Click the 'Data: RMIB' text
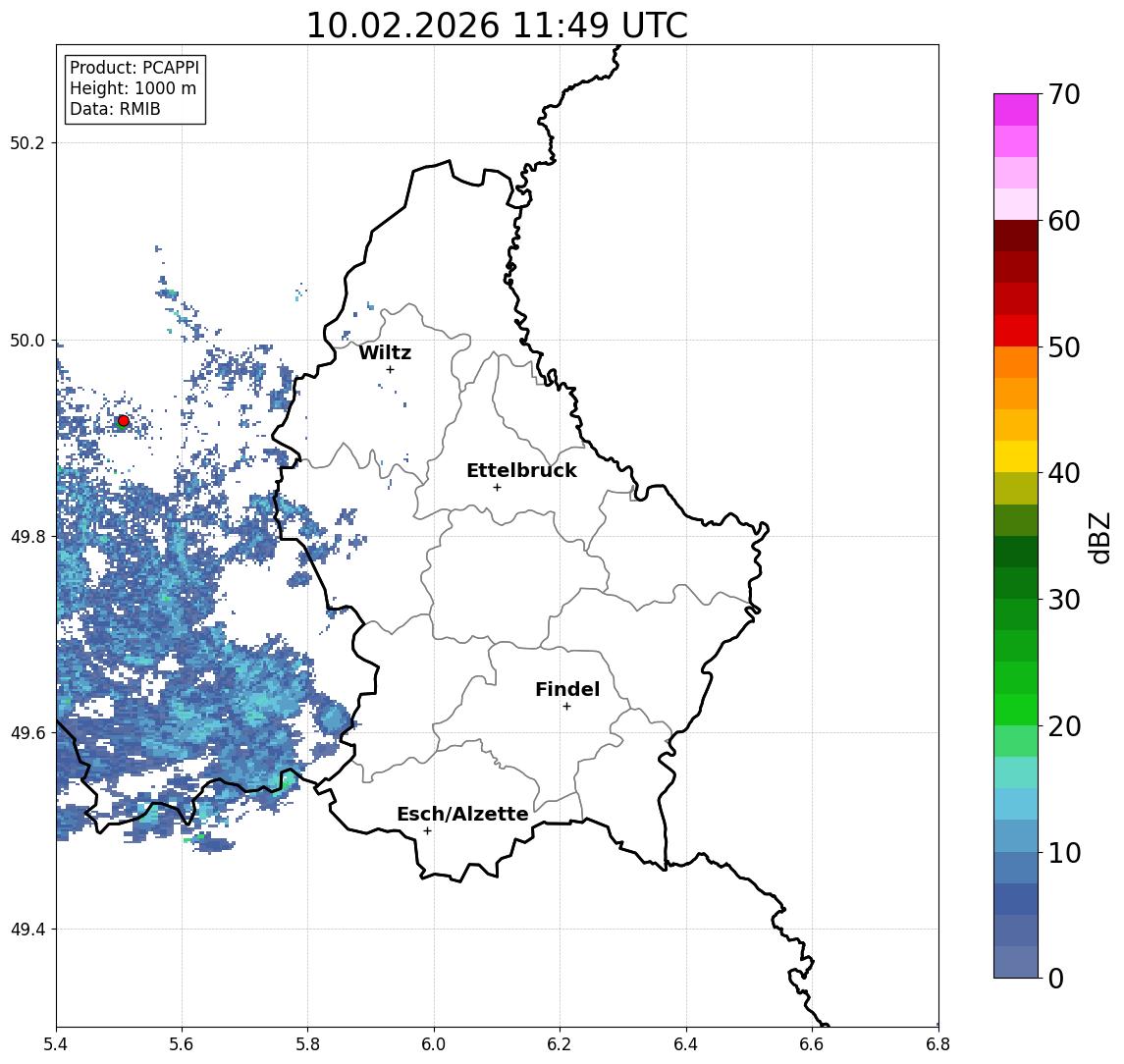 [115, 109]
